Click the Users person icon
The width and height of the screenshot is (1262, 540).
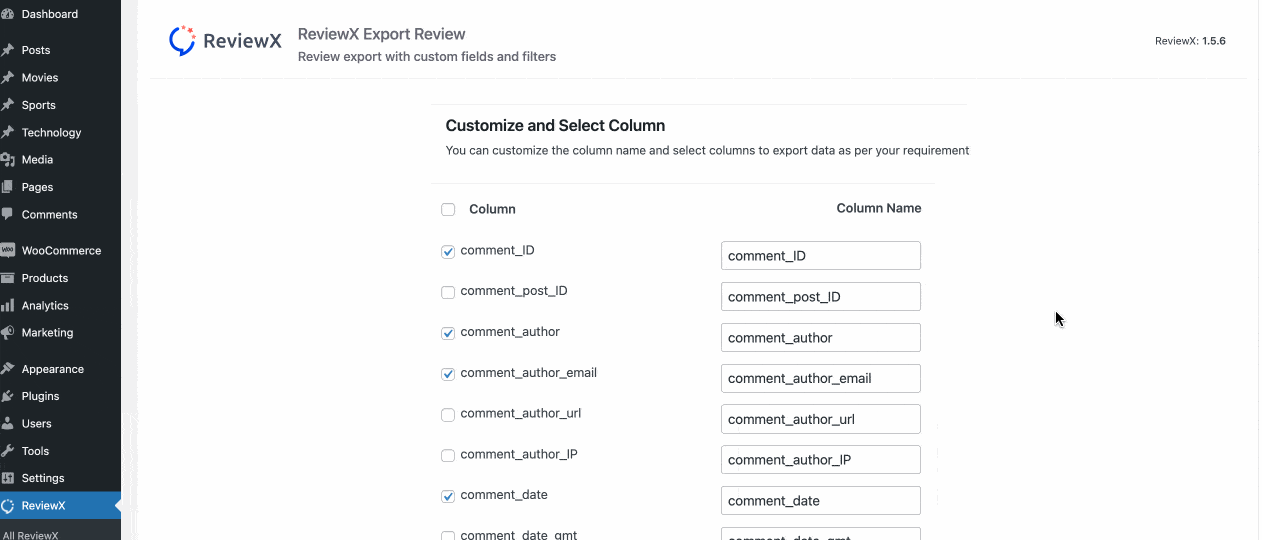[8, 423]
